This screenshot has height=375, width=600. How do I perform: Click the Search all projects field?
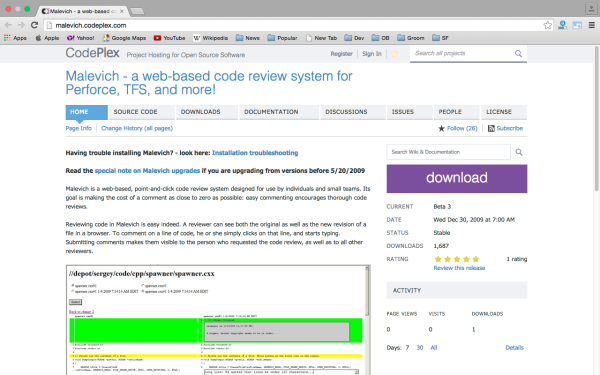pos(462,54)
